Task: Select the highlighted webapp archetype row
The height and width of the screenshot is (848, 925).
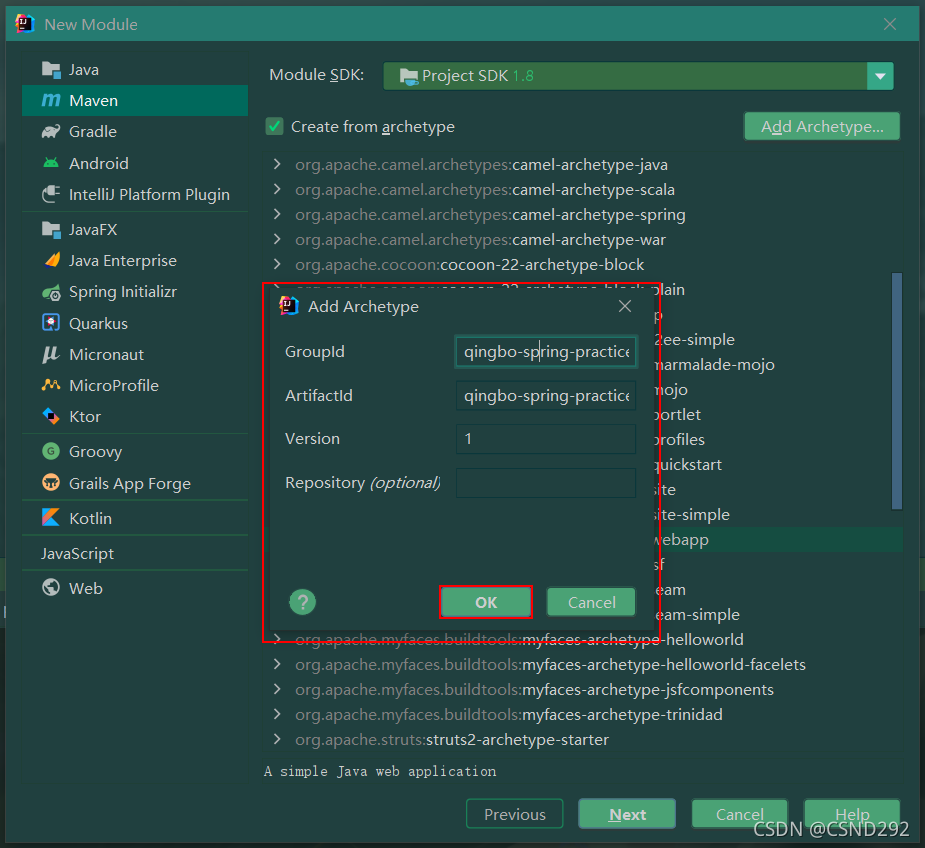Action: [x=779, y=539]
